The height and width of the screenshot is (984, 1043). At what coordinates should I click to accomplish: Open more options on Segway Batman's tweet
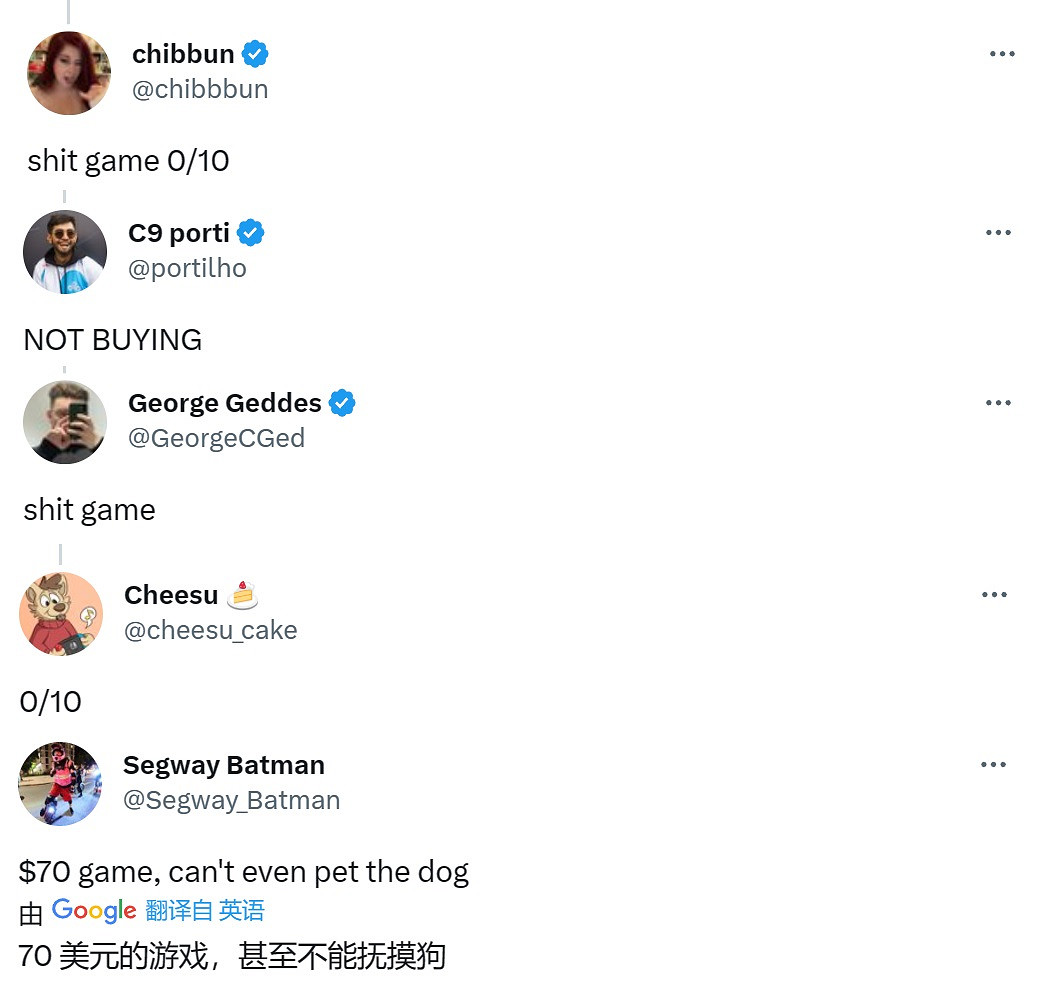[x=993, y=765]
